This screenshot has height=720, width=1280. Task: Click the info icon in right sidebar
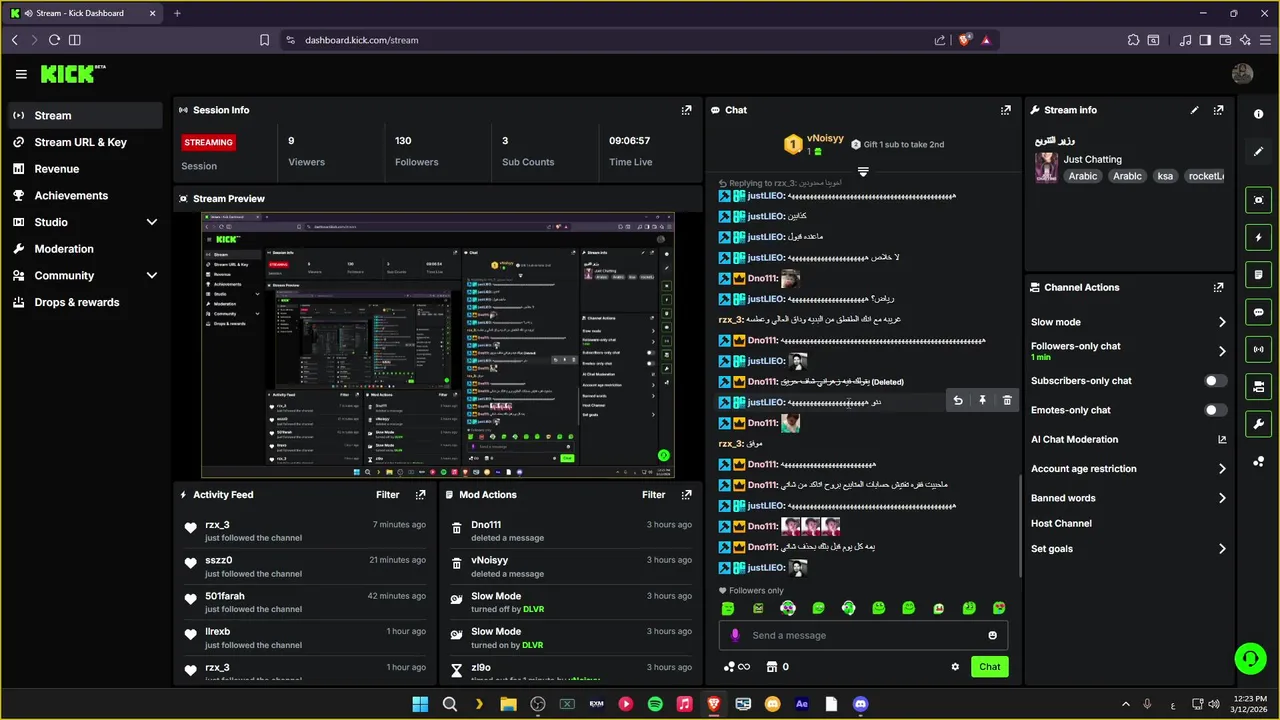1259,114
